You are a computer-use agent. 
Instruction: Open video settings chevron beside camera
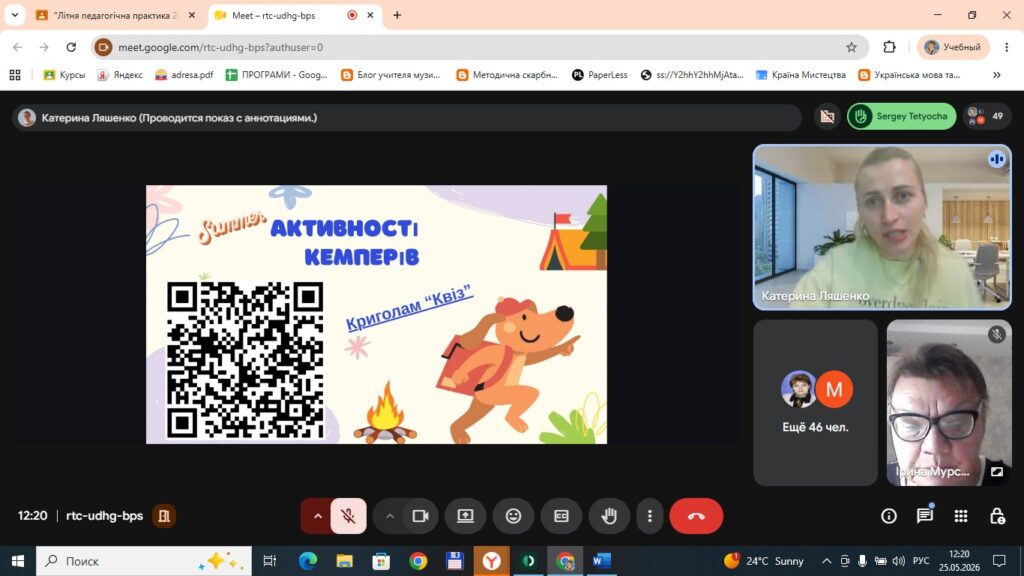tap(389, 516)
